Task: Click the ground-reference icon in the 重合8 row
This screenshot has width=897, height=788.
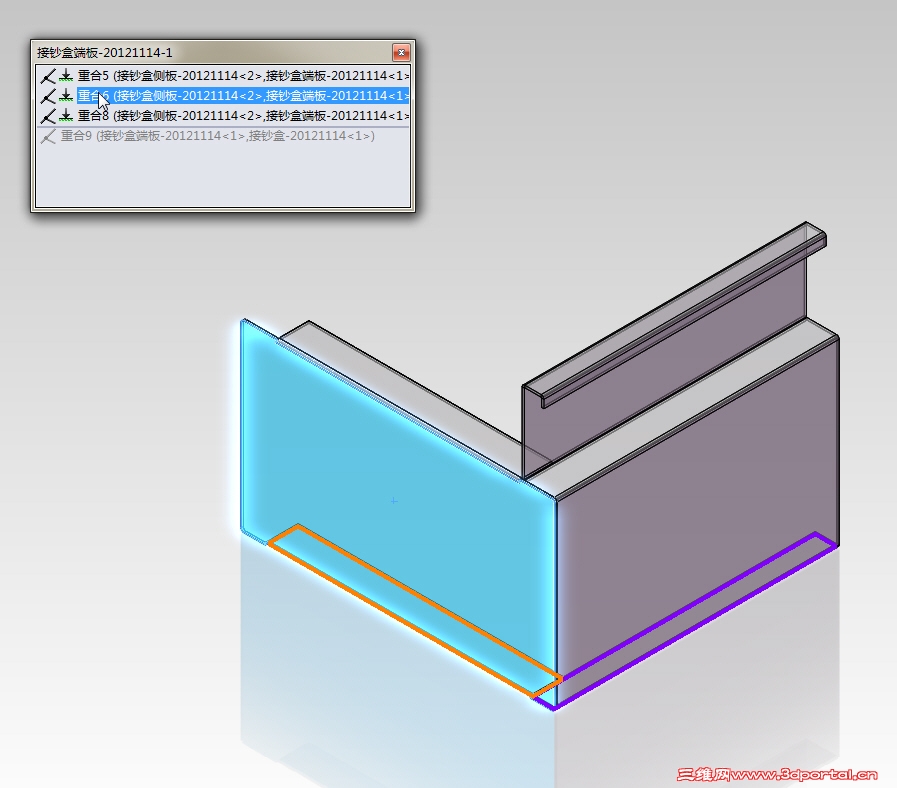Action: tap(66, 116)
